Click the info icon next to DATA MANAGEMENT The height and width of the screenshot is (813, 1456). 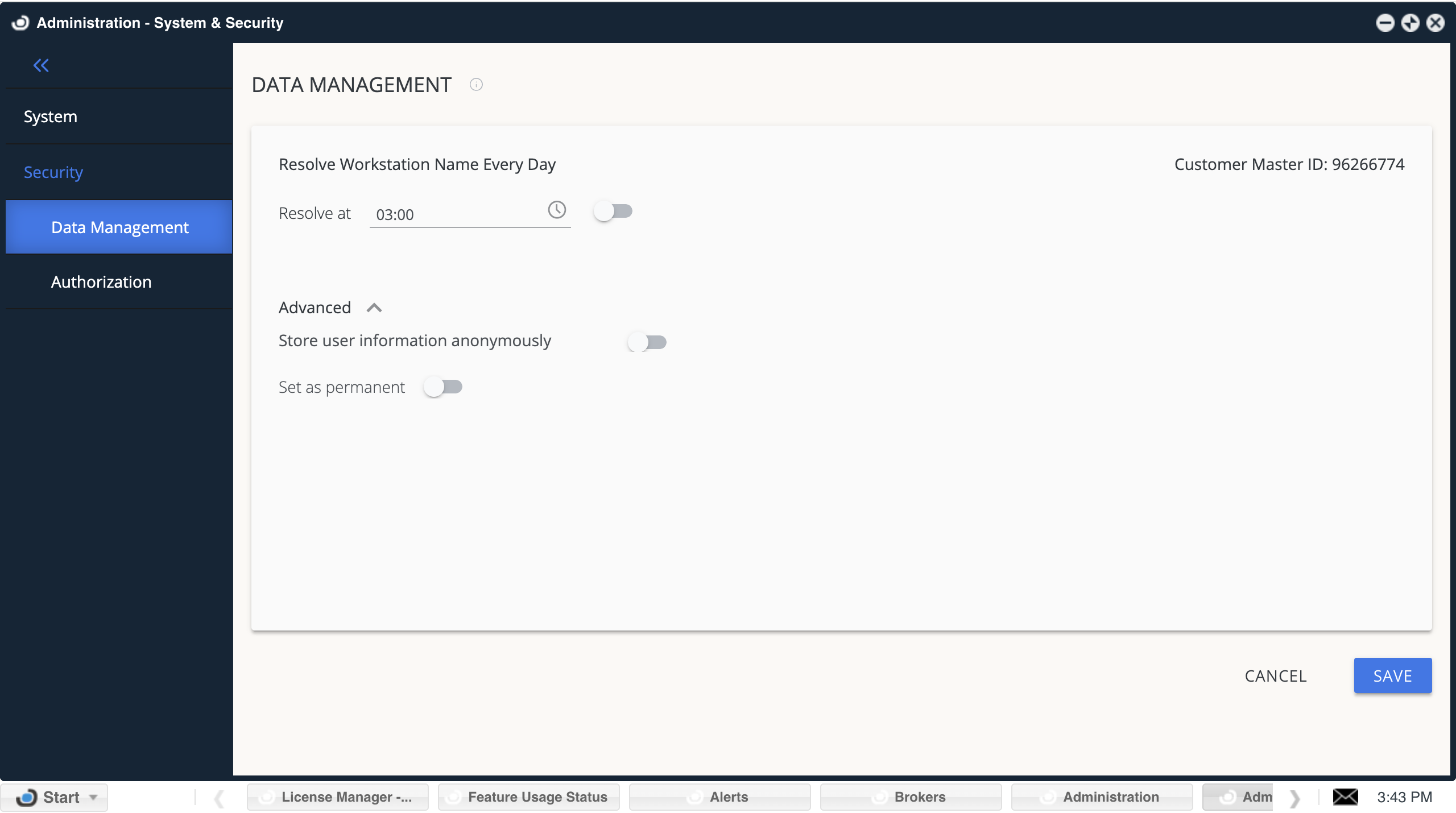[476, 84]
